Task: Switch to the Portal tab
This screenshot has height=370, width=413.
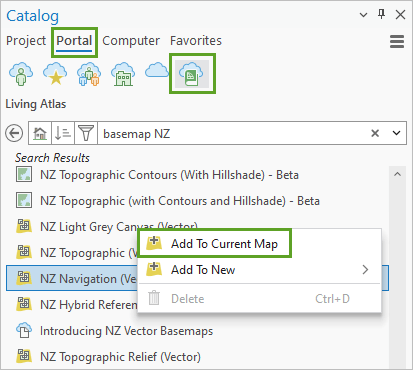Action: [74, 41]
